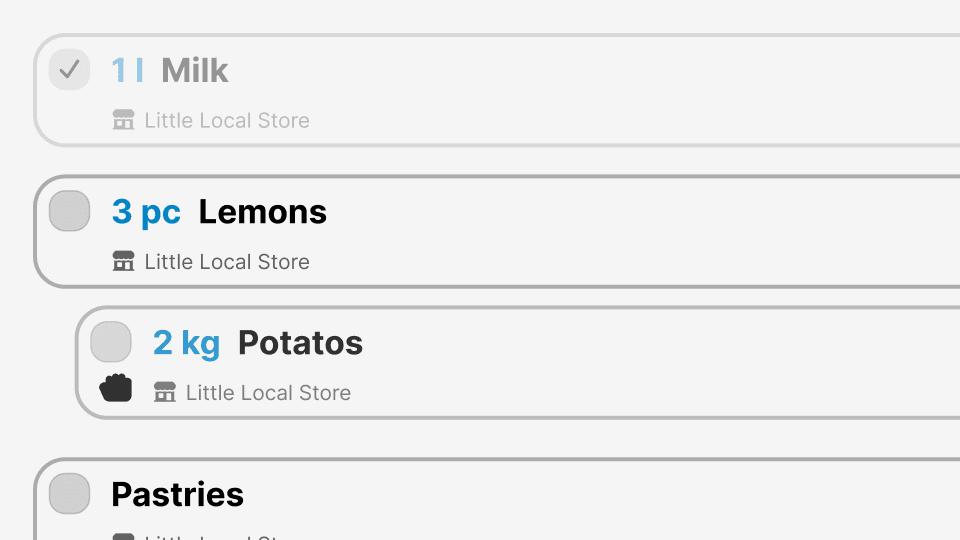Tick the Pastries checkbox
This screenshot has height=540, width=960.
69,493
